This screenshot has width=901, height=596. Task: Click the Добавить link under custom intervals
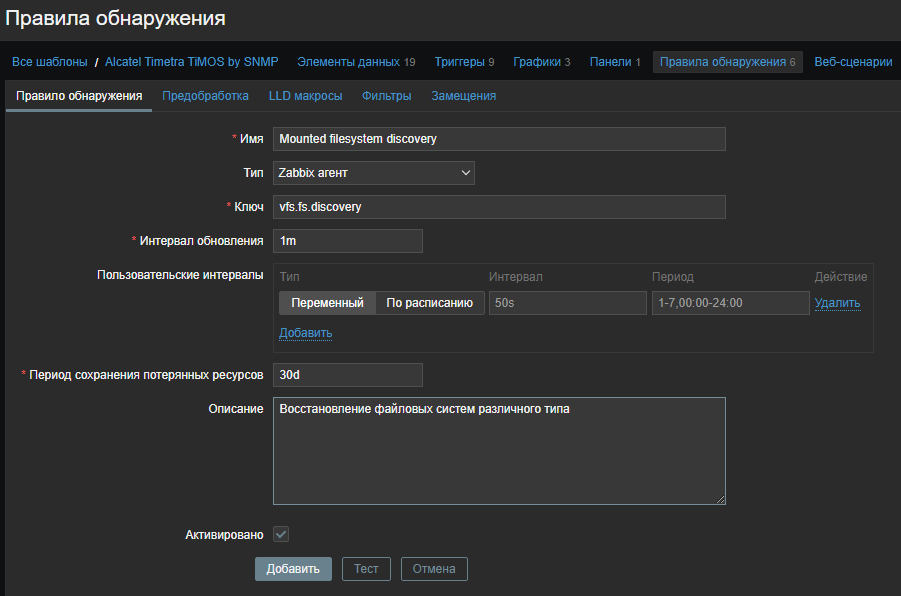[305, 333]
